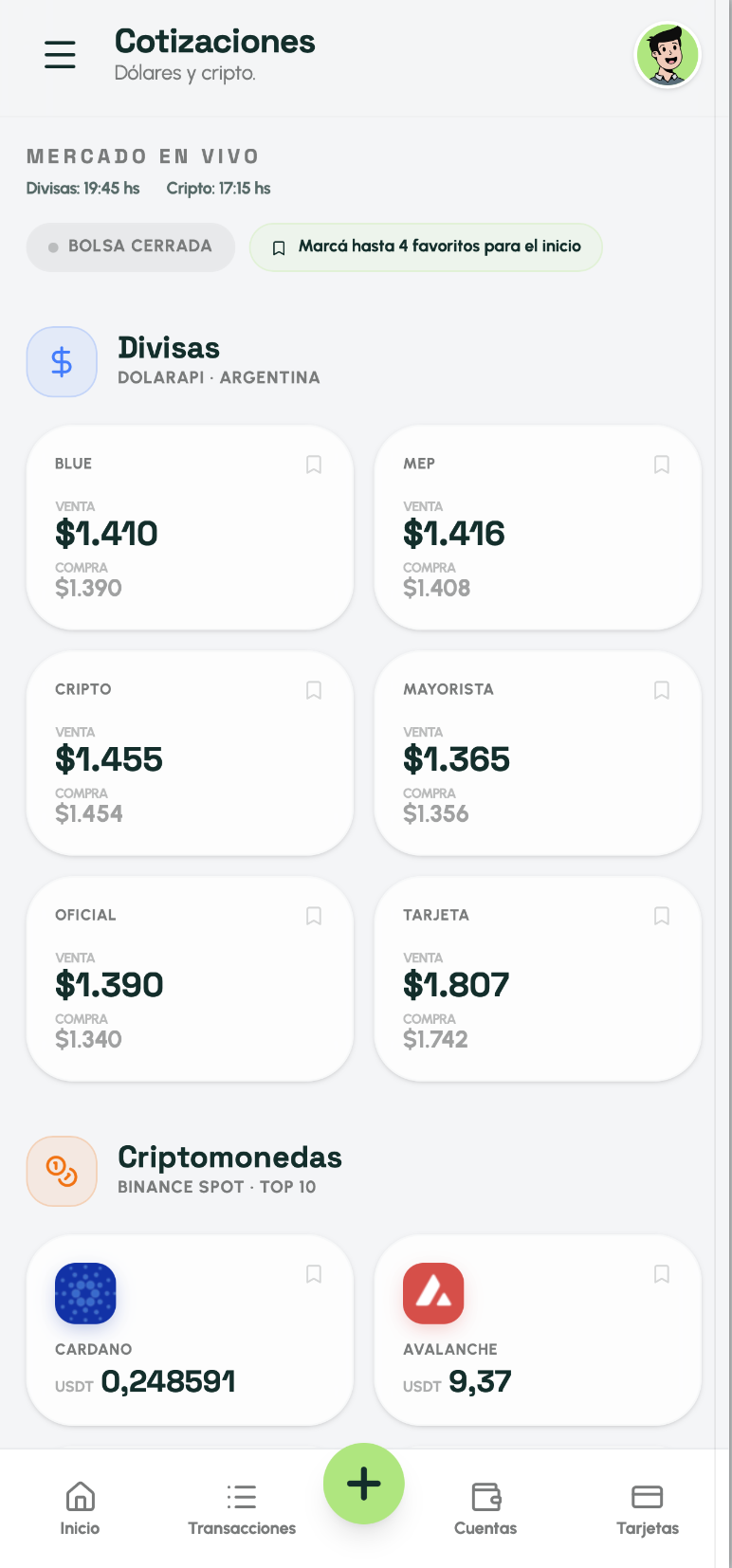Mark the Cripto dollar as favorite

pos(314,690)
